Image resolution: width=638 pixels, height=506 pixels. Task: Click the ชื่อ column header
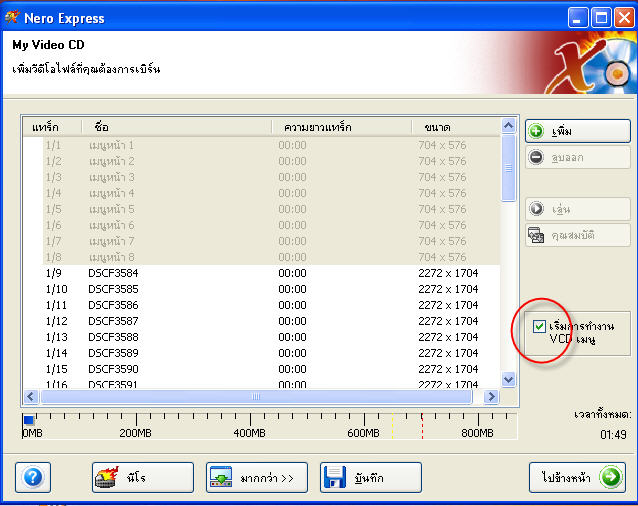click(177, 127)
